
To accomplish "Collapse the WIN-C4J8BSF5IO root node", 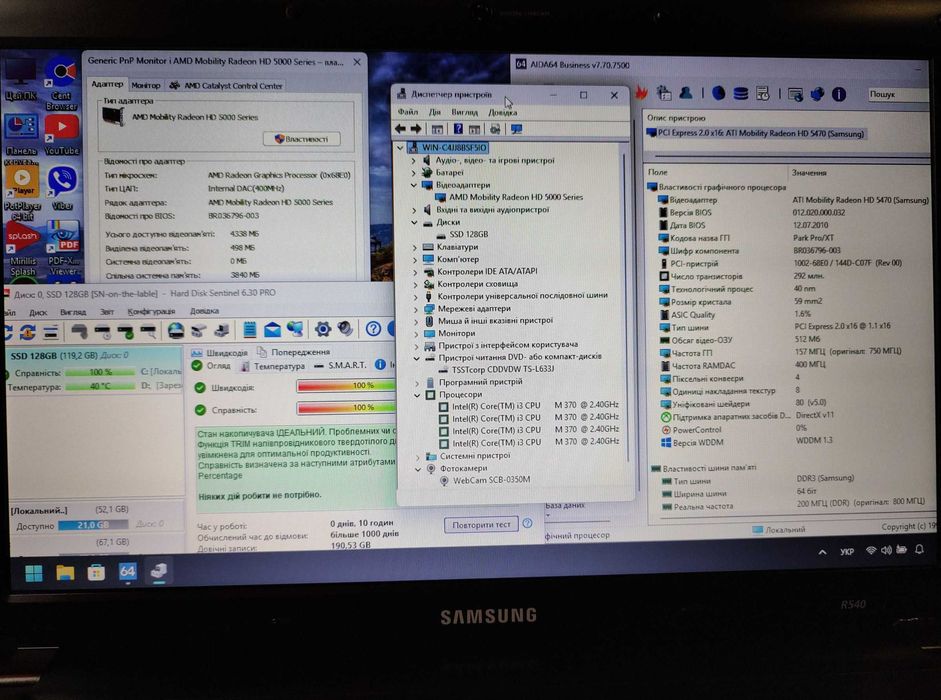I will [x=400, y=148].
